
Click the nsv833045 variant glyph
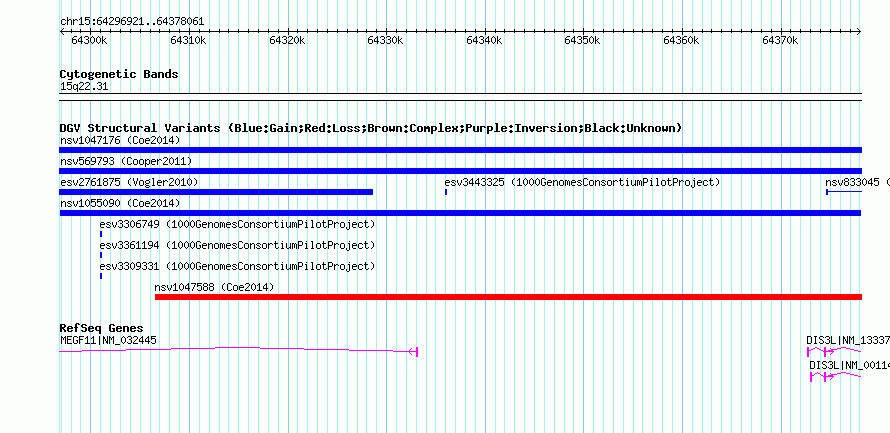[x=844, y=192]
